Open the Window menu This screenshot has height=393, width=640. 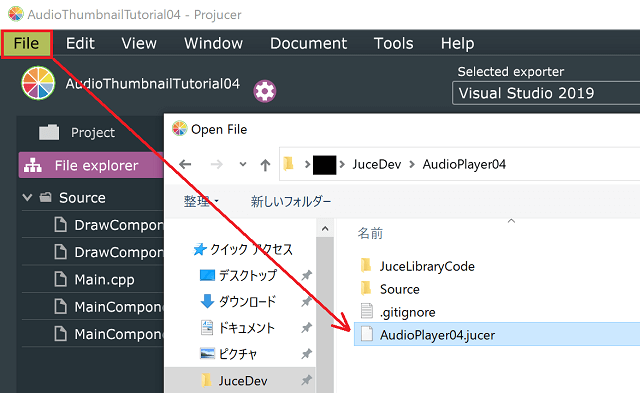click(213, 44)
